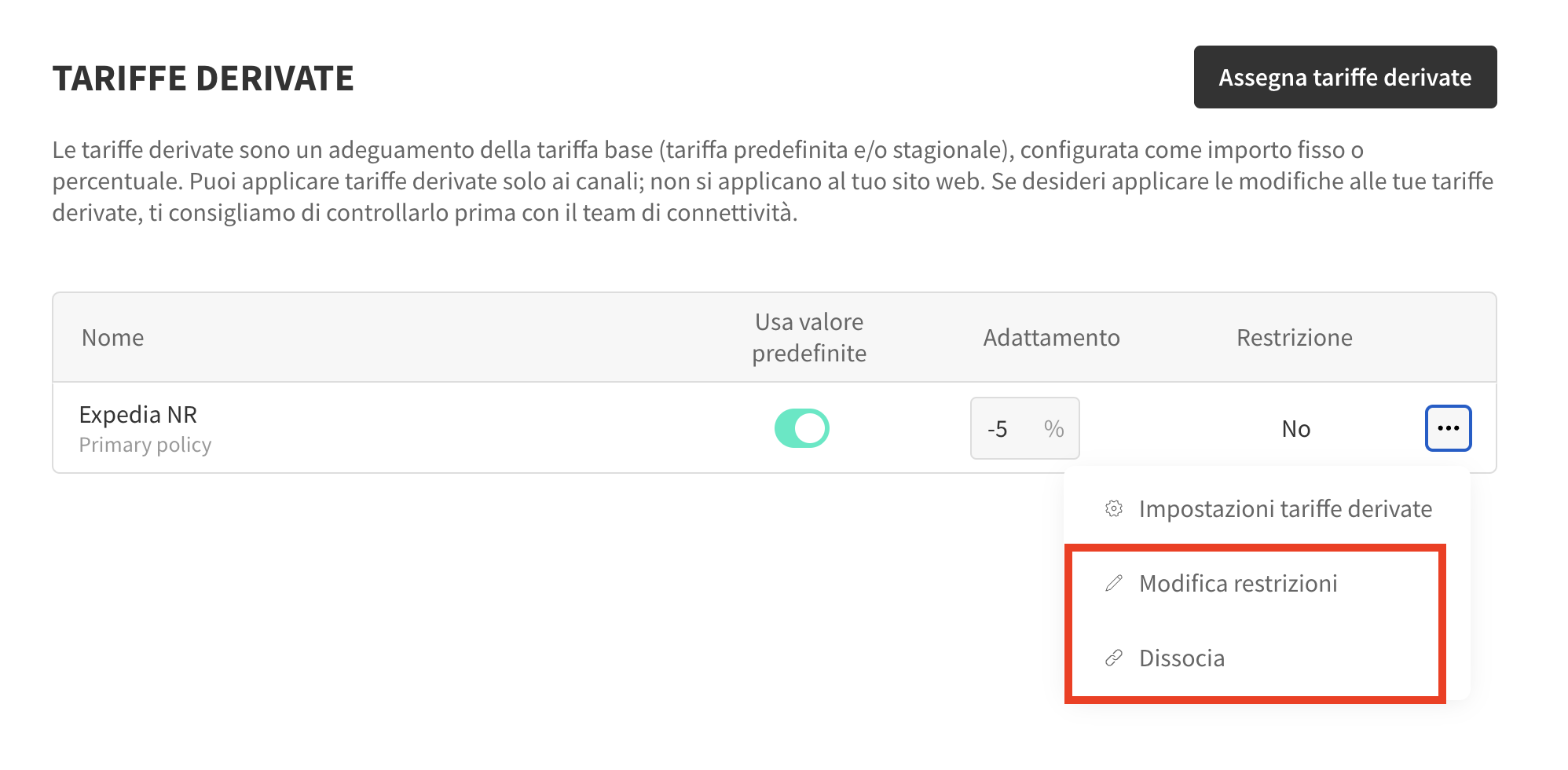Click the tariffe derivate description paragraph
Screen dimensions: 1568x770
coord(773,181)
